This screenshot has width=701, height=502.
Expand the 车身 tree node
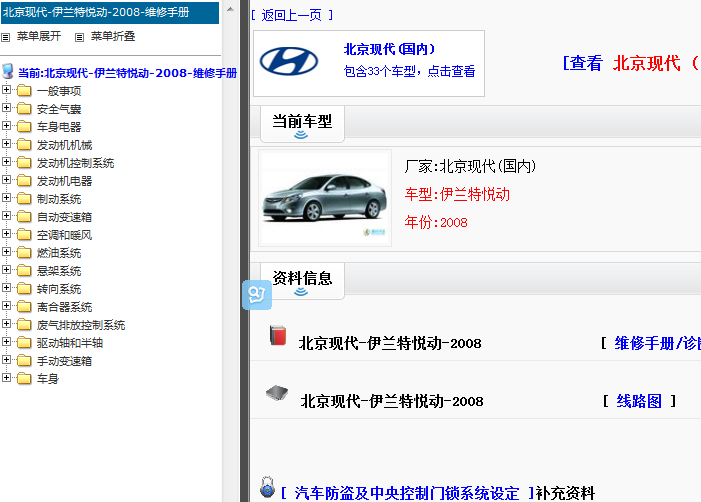click(6, 378)
